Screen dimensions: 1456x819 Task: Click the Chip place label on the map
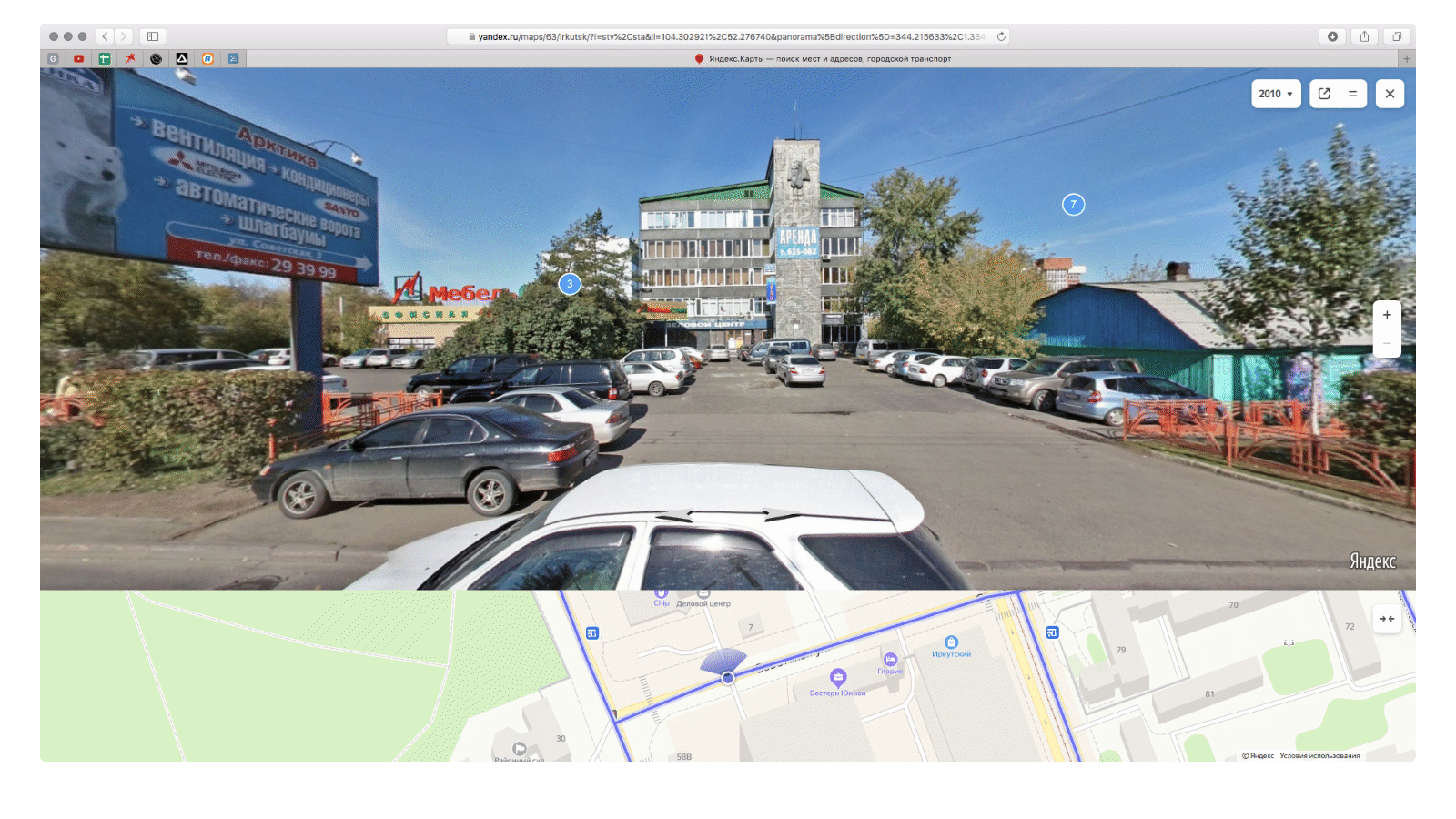coord(662,602)
